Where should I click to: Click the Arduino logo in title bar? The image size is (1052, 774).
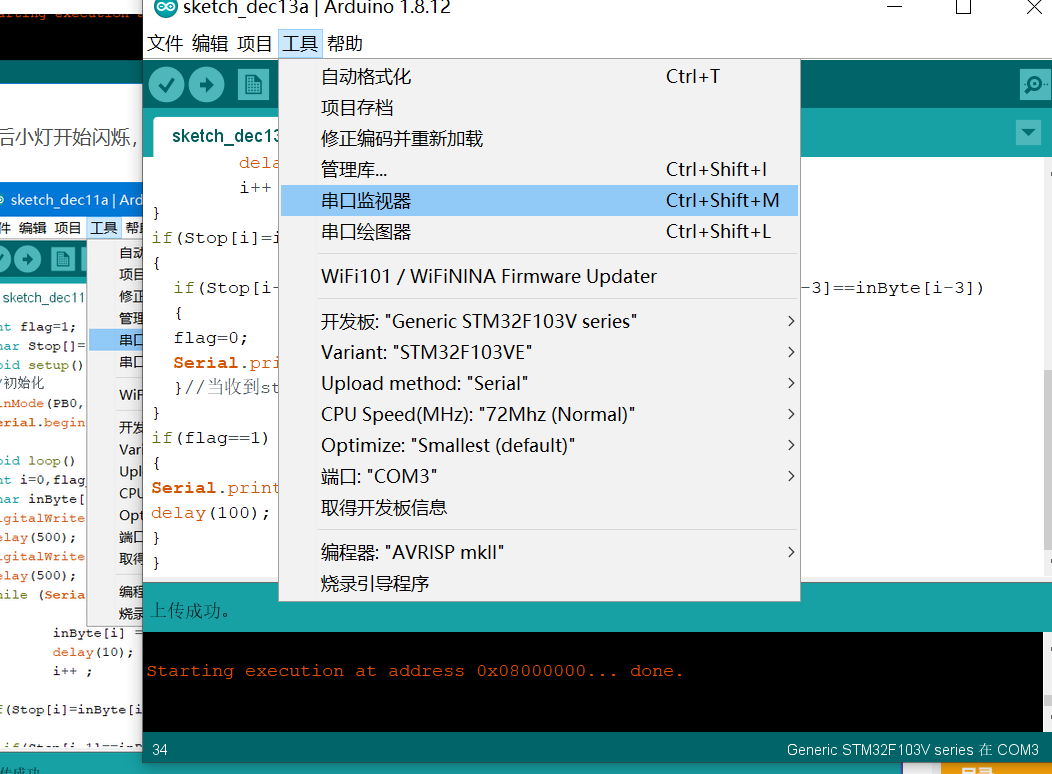click(x=165, y=7)
